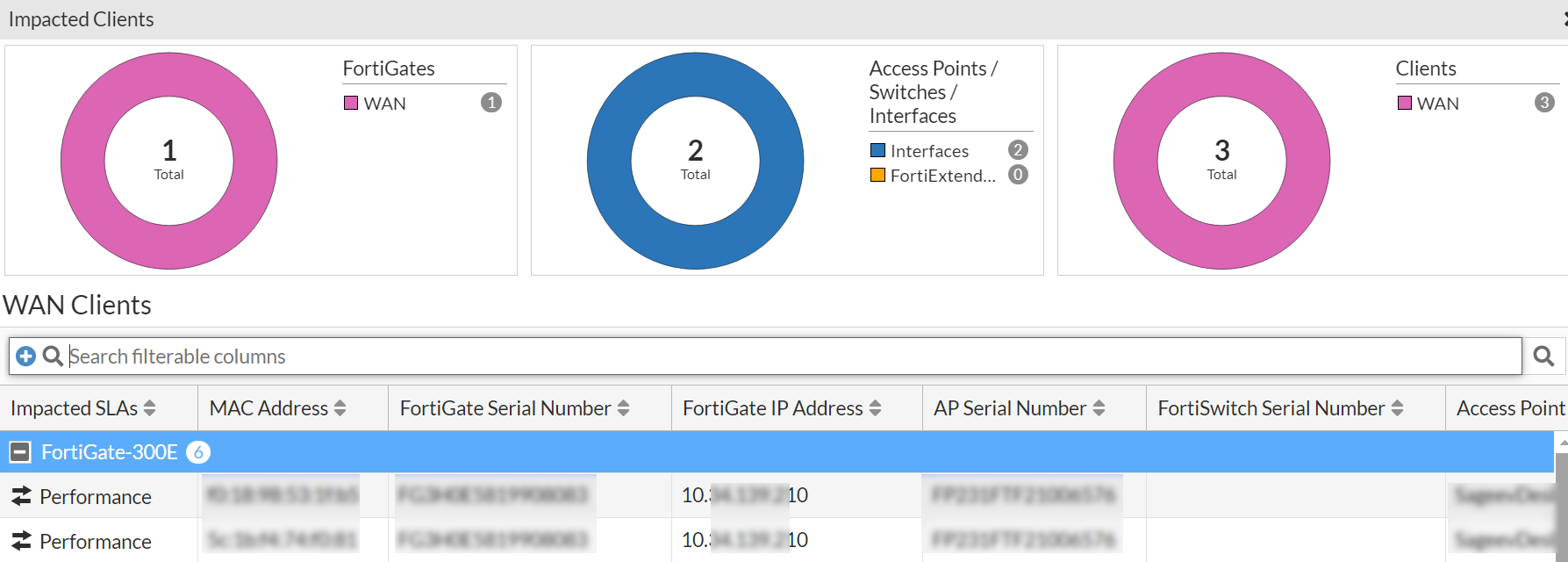The height and width of the screenshot is (562, 1568).
Task: Sort by FortiSwitch Serial Number column
Action: [1397, 408]
